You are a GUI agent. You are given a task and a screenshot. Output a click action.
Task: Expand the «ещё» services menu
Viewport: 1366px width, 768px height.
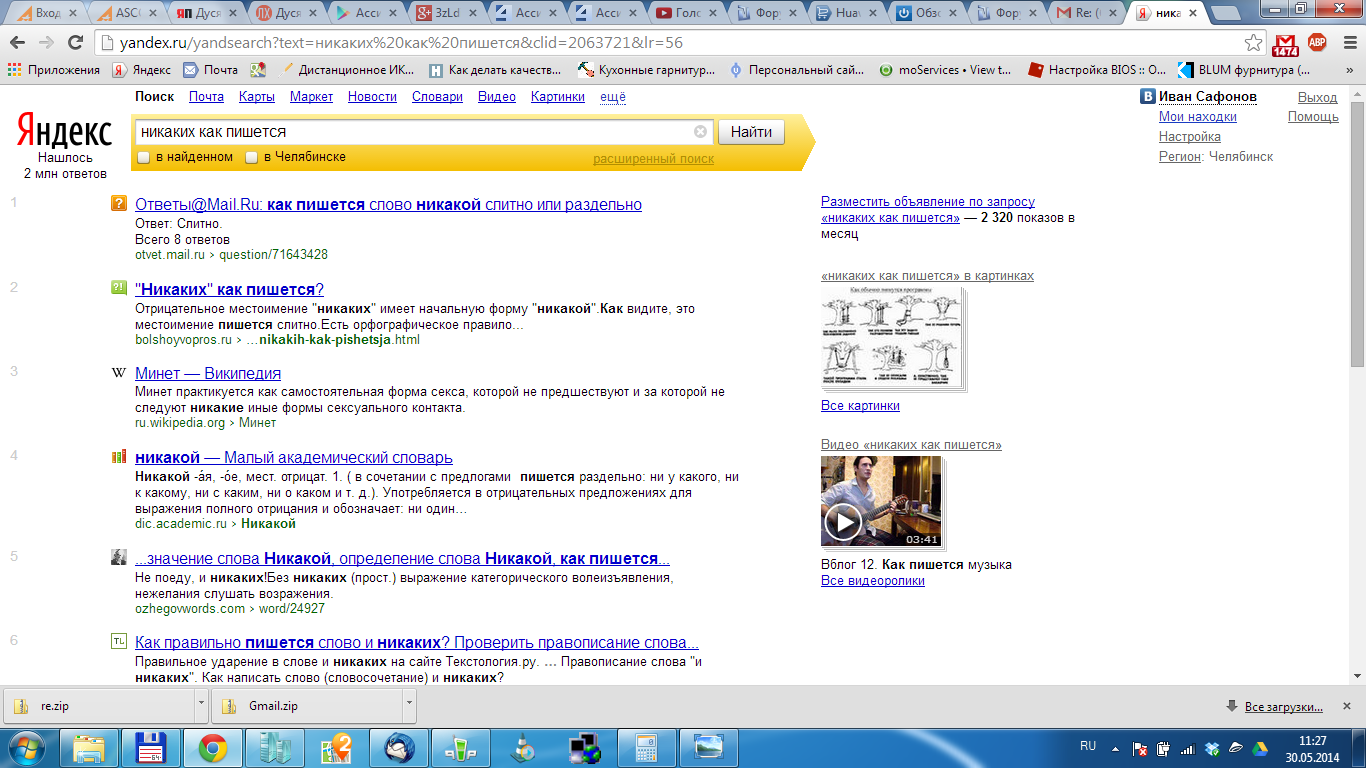pos(612,97)
